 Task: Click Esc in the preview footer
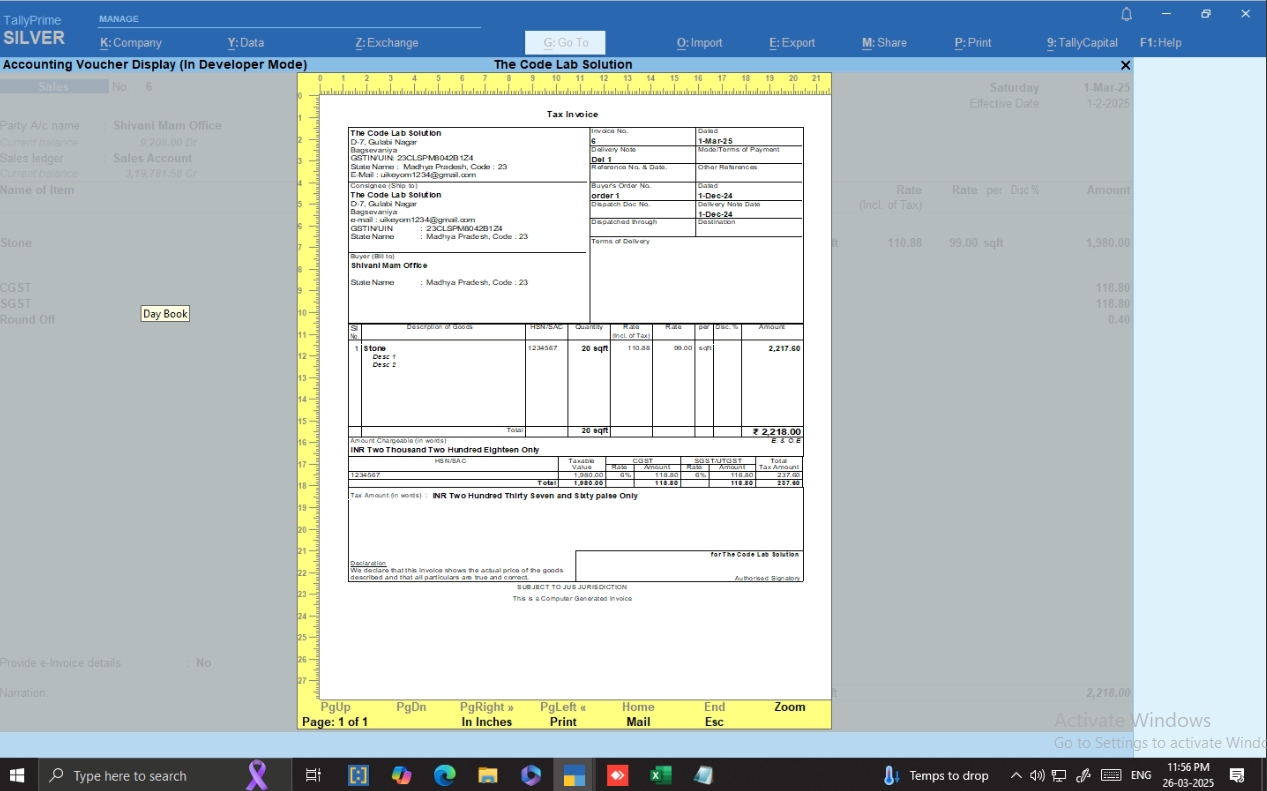714,722
